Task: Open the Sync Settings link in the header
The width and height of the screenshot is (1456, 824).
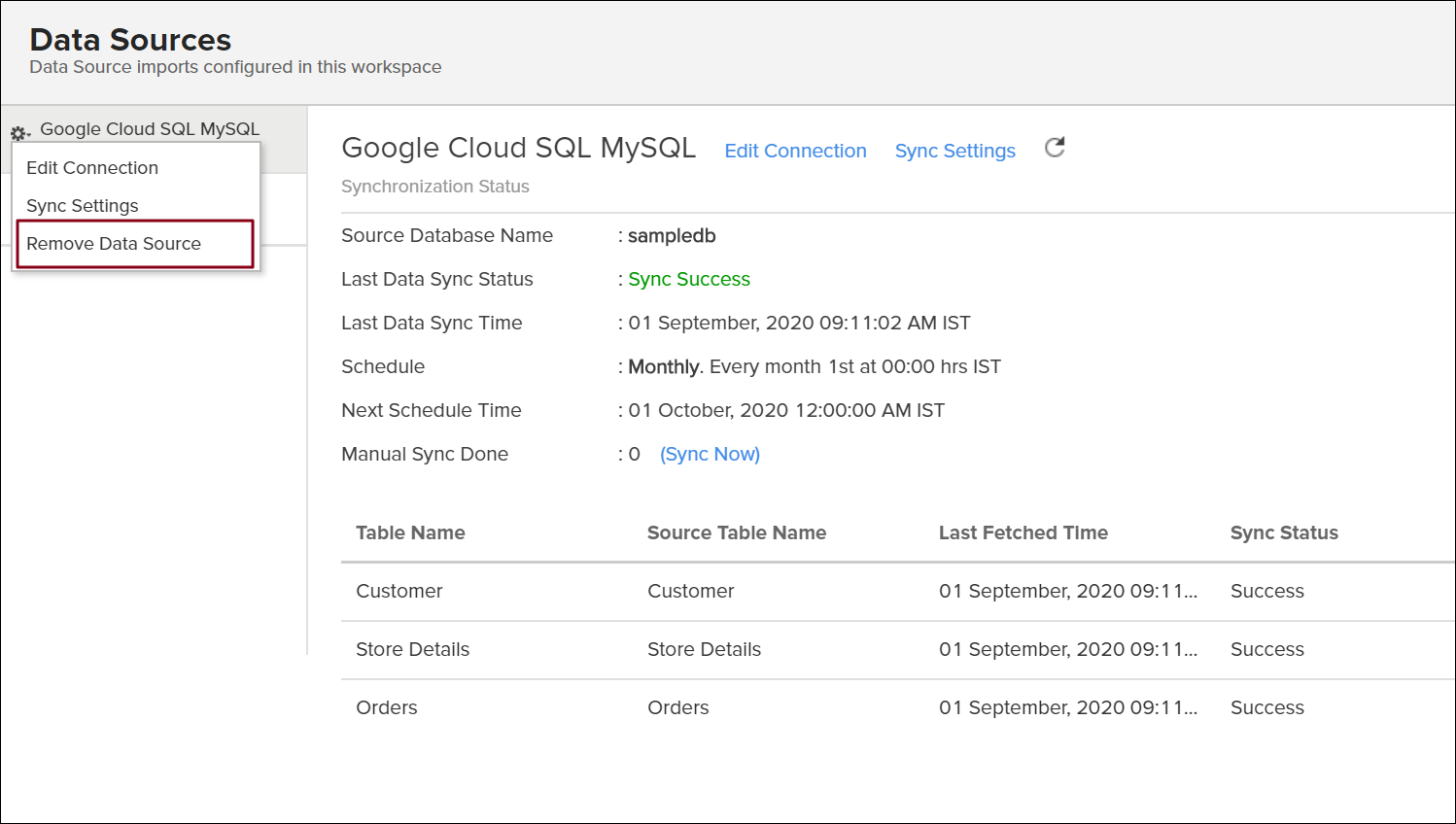Action: (x=954, y=151)
